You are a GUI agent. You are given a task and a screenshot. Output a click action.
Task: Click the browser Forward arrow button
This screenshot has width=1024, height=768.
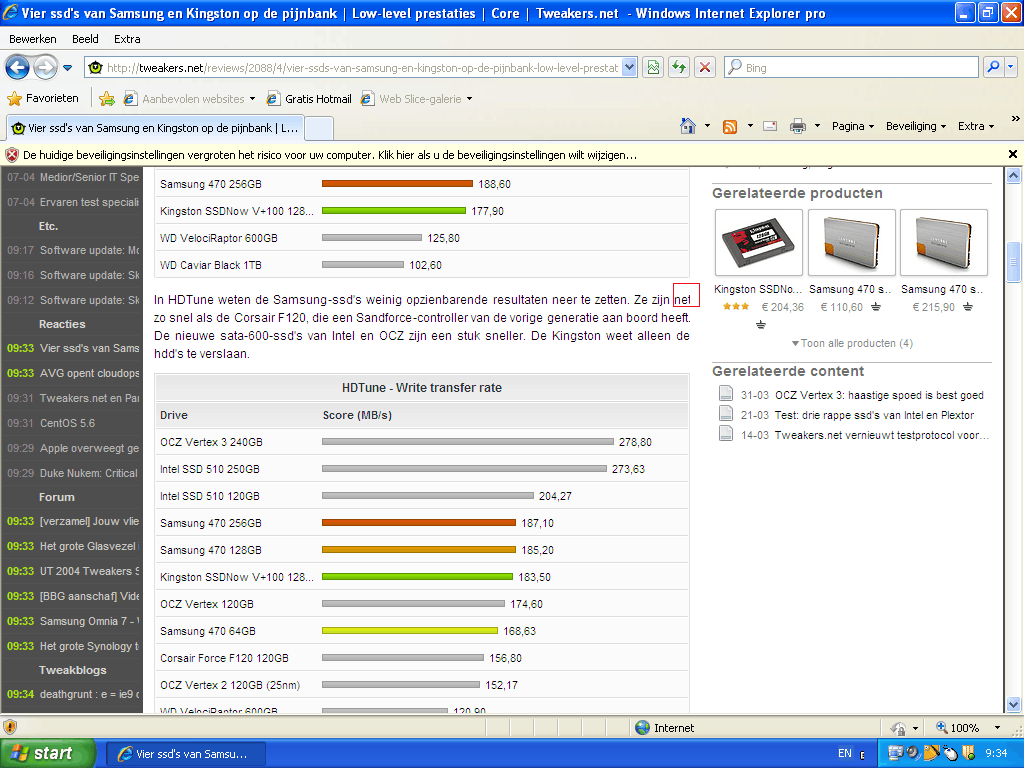click(x=45, y=67)
